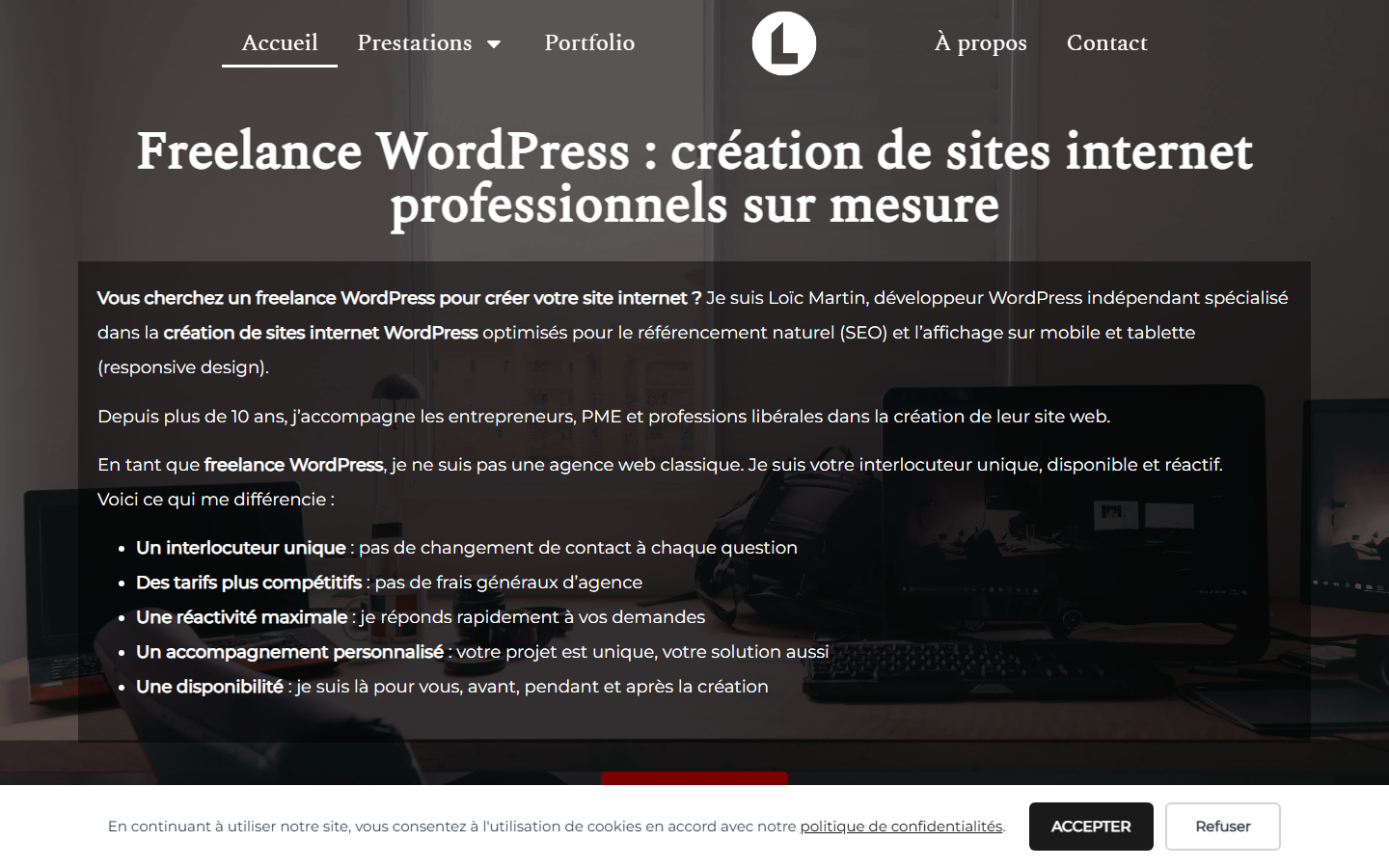This screenshot has height=868, width=1389.
Task: Click the red button below the text box
Action: click(x=694, y=778)
